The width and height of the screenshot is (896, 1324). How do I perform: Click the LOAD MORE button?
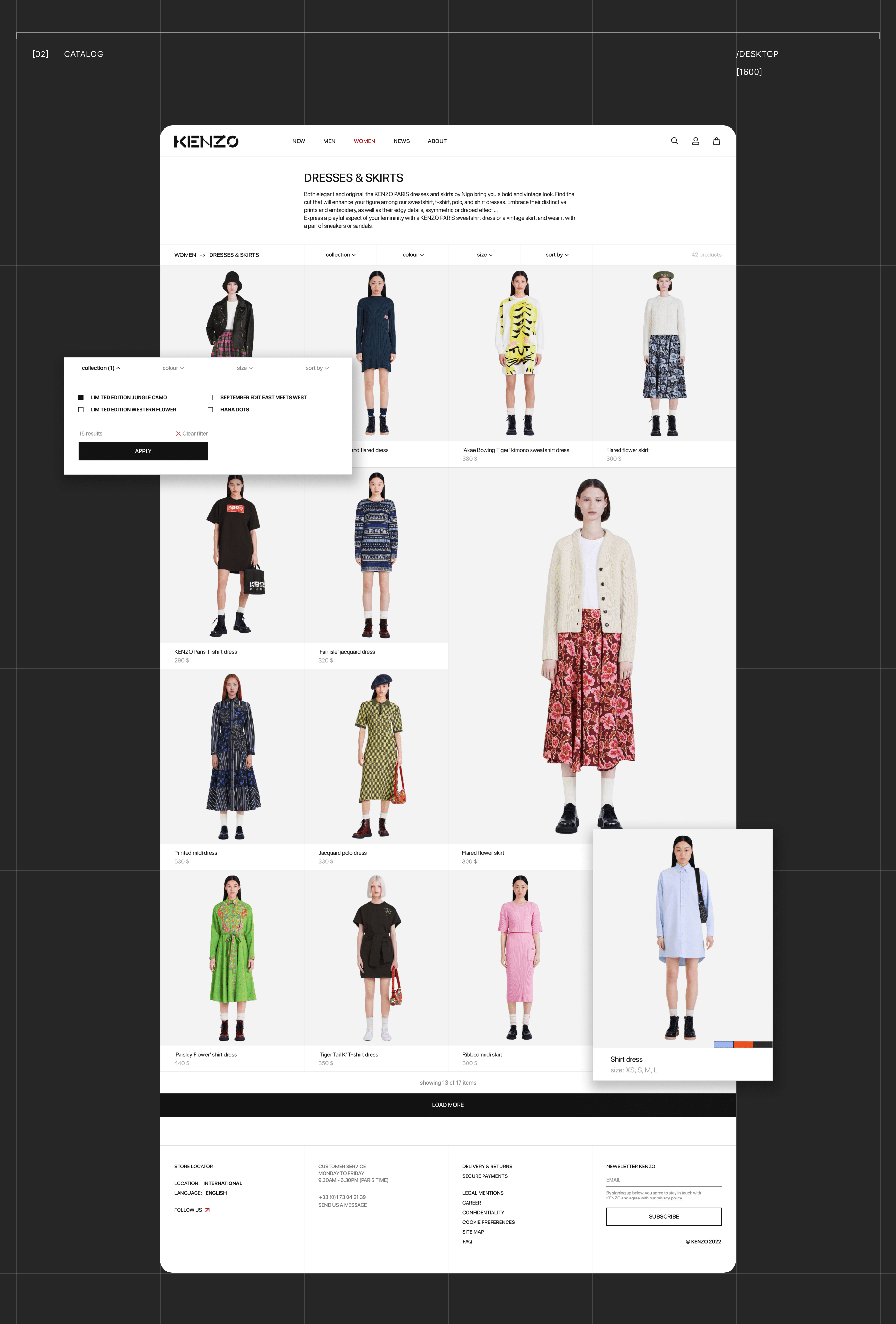pyautogui.click(x=448, y=1105)
